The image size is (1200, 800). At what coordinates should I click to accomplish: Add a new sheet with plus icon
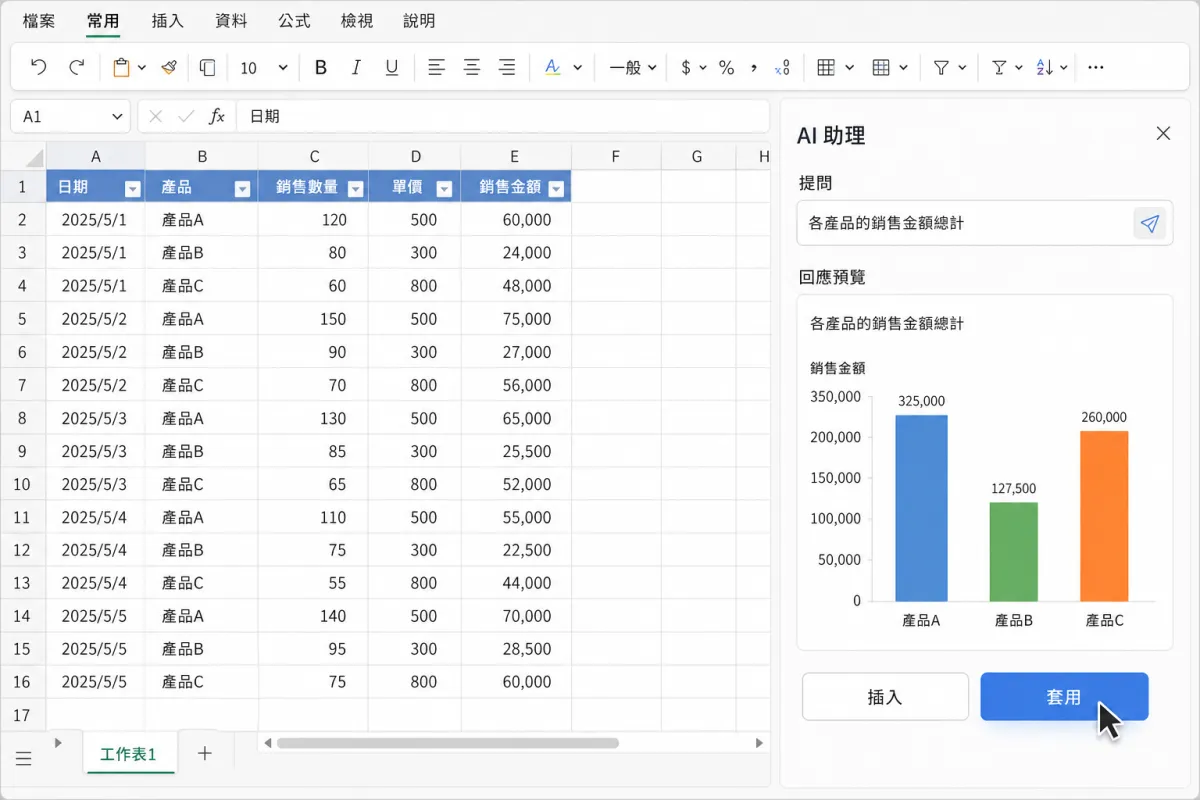(x=205, y=753)
